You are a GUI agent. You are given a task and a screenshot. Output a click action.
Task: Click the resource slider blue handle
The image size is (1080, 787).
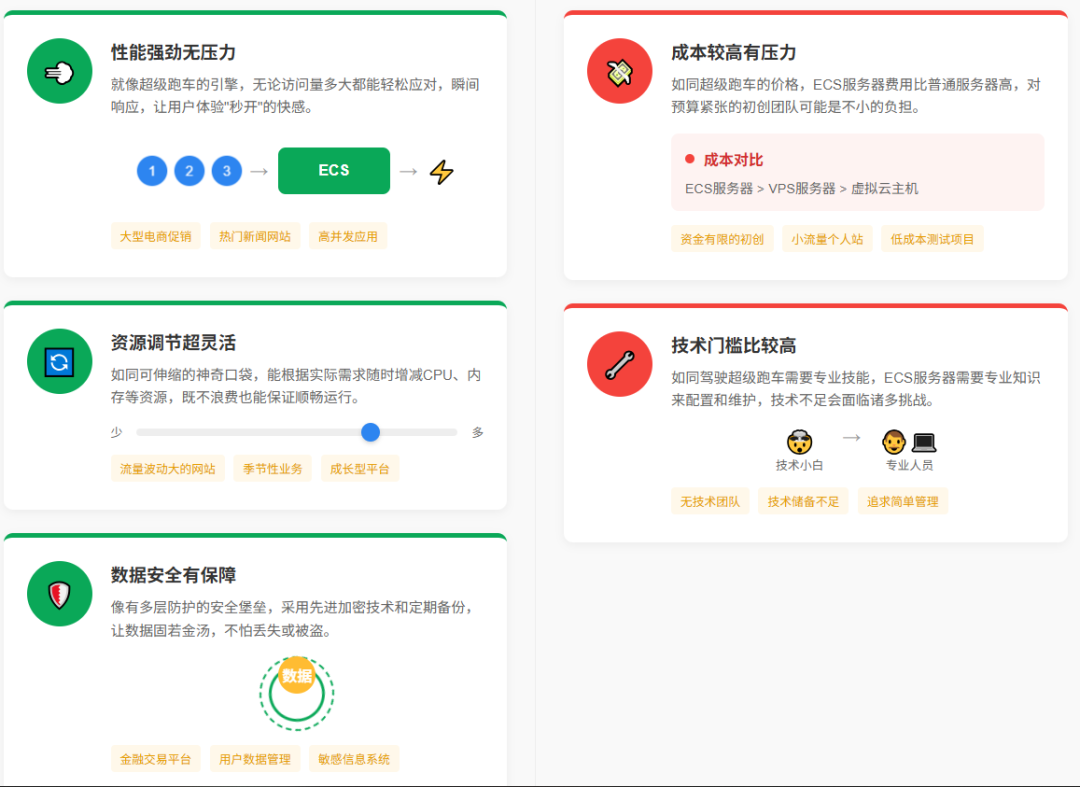371,432
